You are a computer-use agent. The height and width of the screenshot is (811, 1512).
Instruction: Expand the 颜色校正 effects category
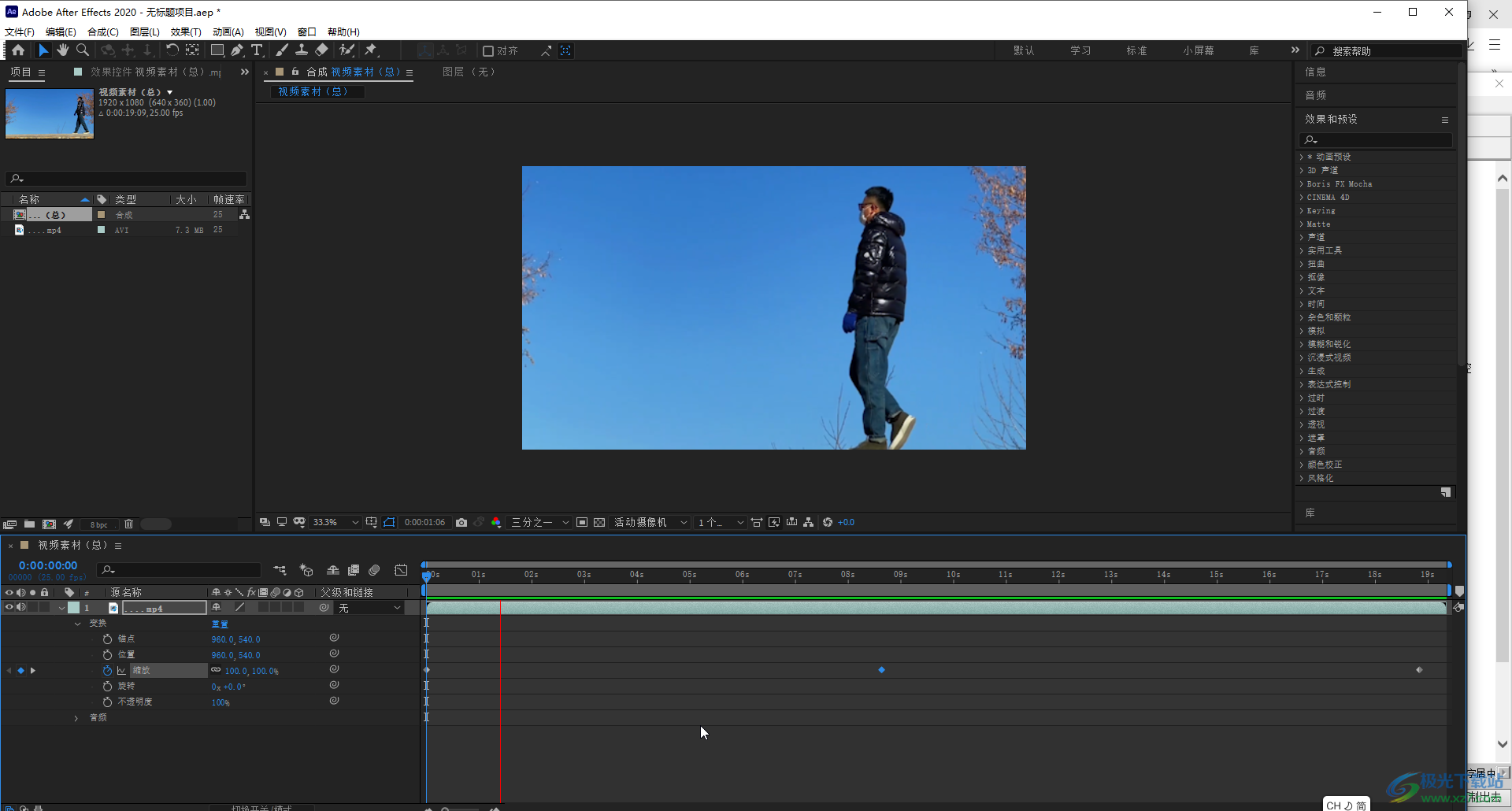pos(1301,465)
